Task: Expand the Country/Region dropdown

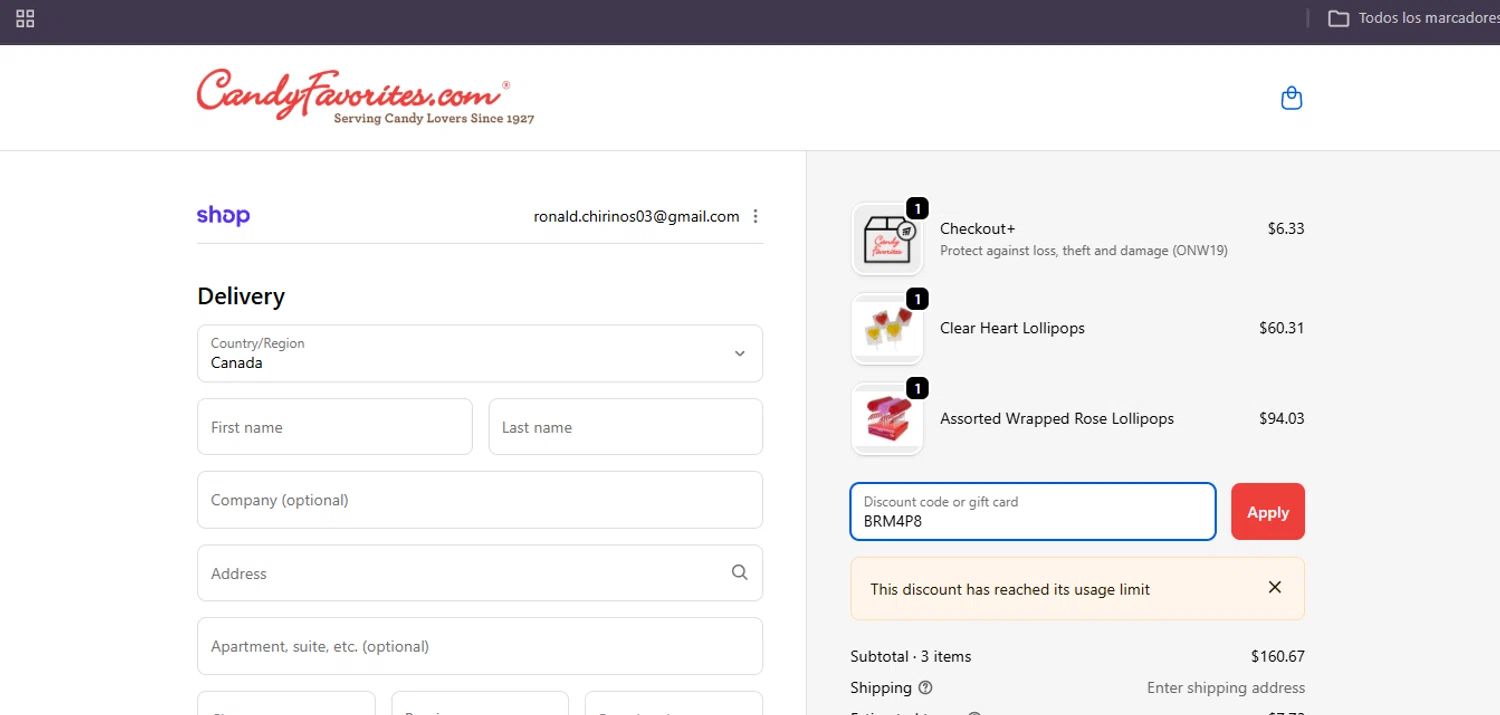Action: (x=480, y=353)
